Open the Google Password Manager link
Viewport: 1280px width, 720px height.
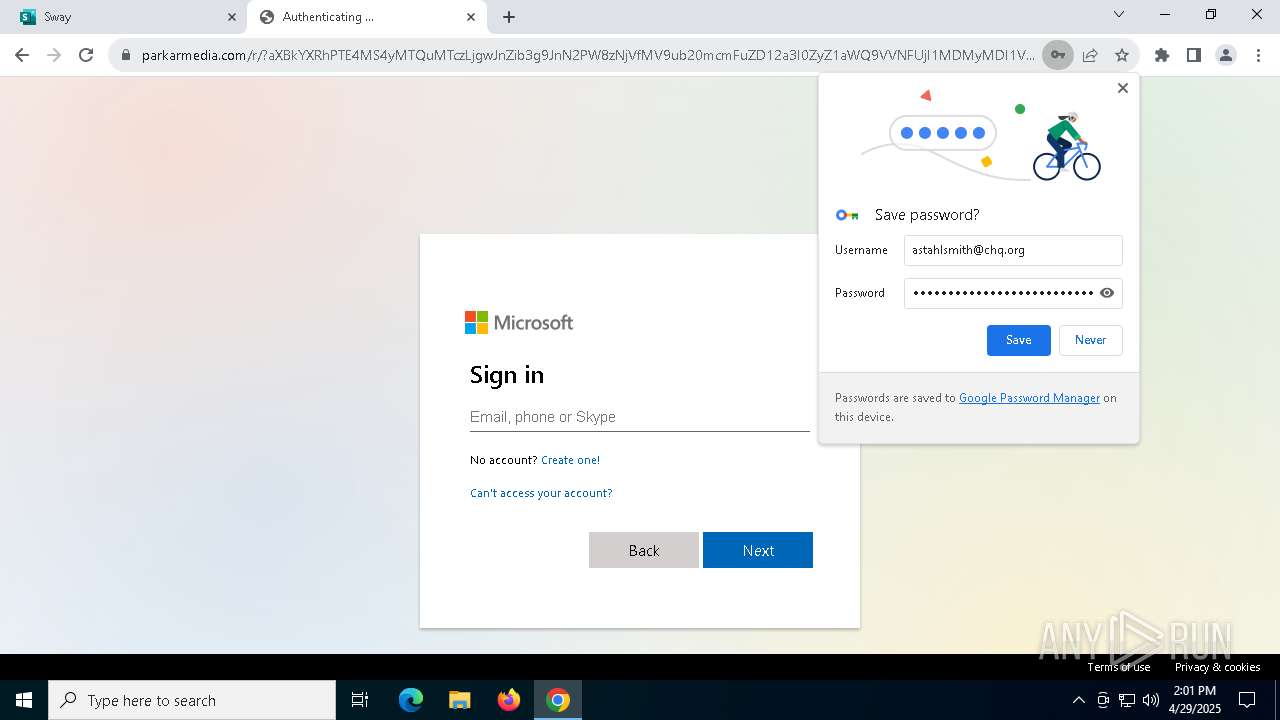(1029, 398)
